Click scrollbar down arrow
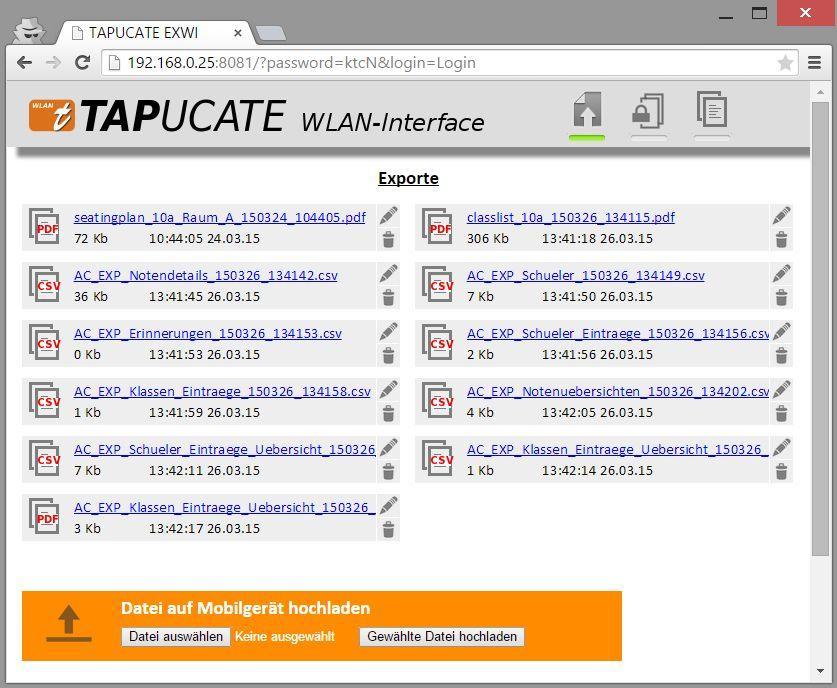Image resolution: width=837 pixels, height=688 pixels. [820, 671]
